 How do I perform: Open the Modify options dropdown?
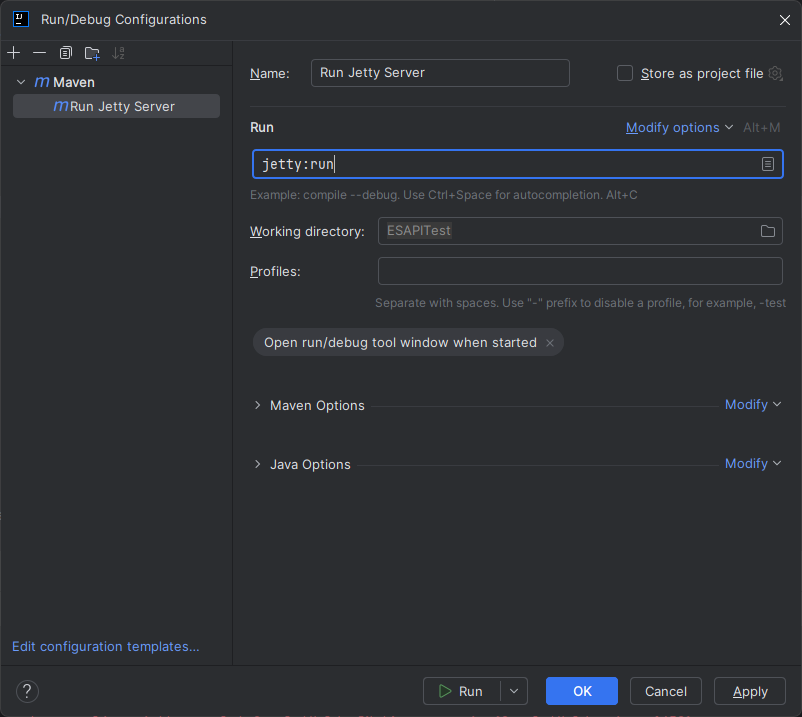point(679,128)
